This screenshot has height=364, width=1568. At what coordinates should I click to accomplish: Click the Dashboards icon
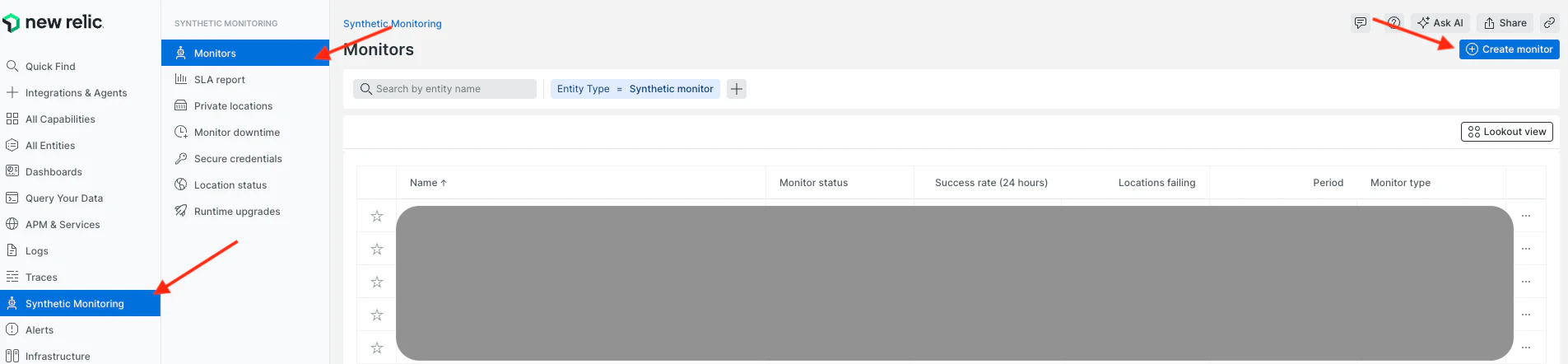pos(12,171)
